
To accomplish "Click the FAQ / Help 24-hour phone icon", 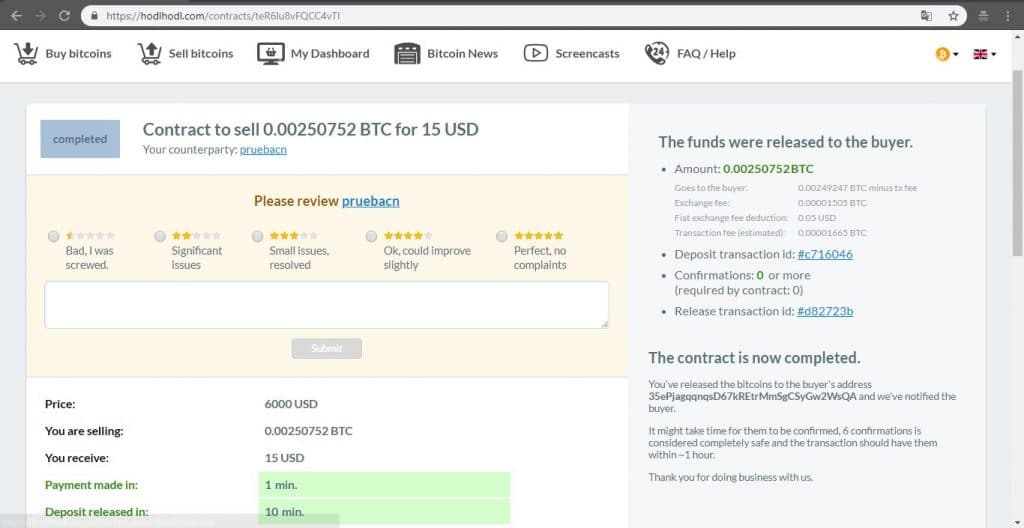I will click(656, 54).
